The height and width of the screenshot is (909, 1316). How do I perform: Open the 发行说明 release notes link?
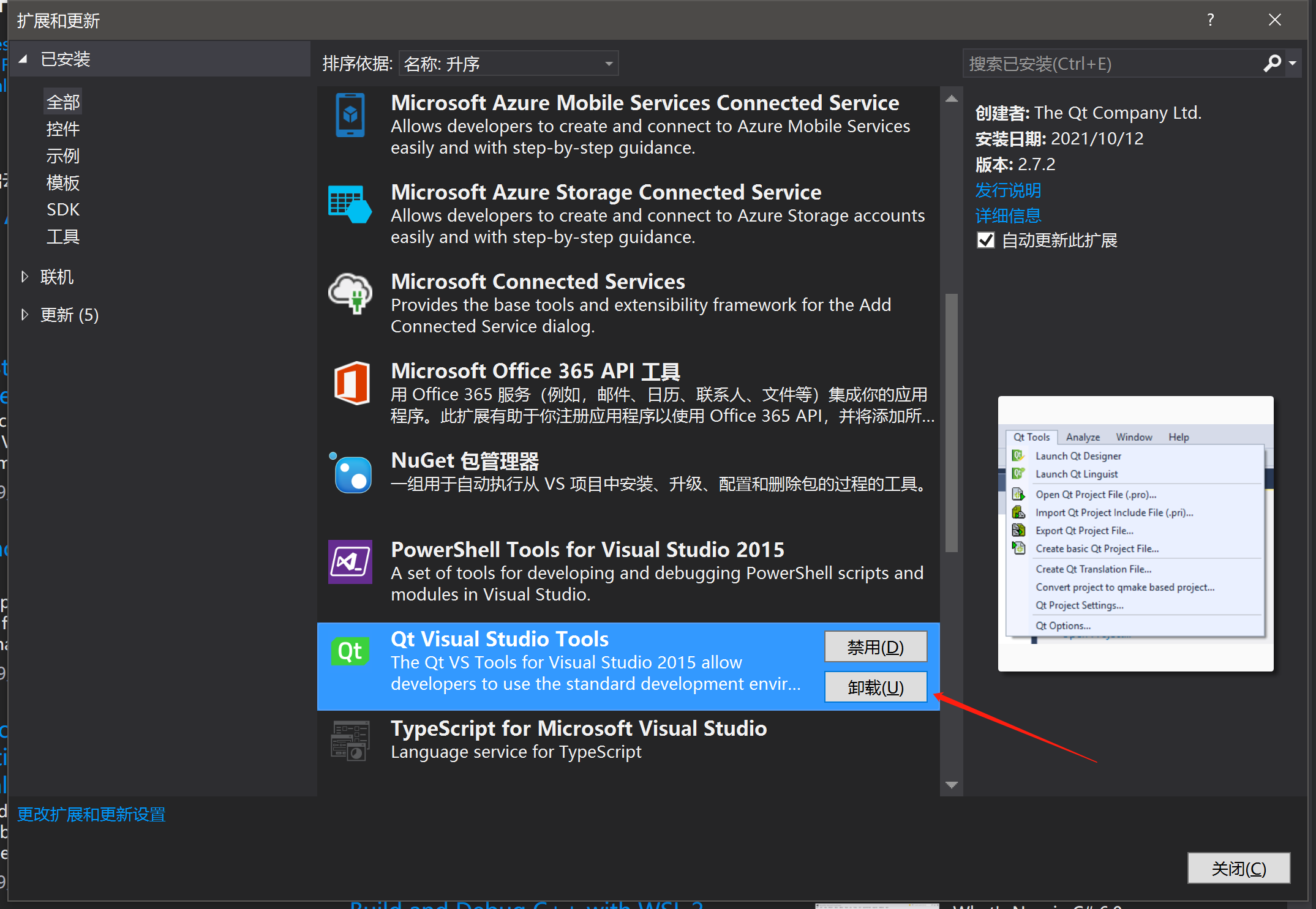click(x=1008, y=190)
